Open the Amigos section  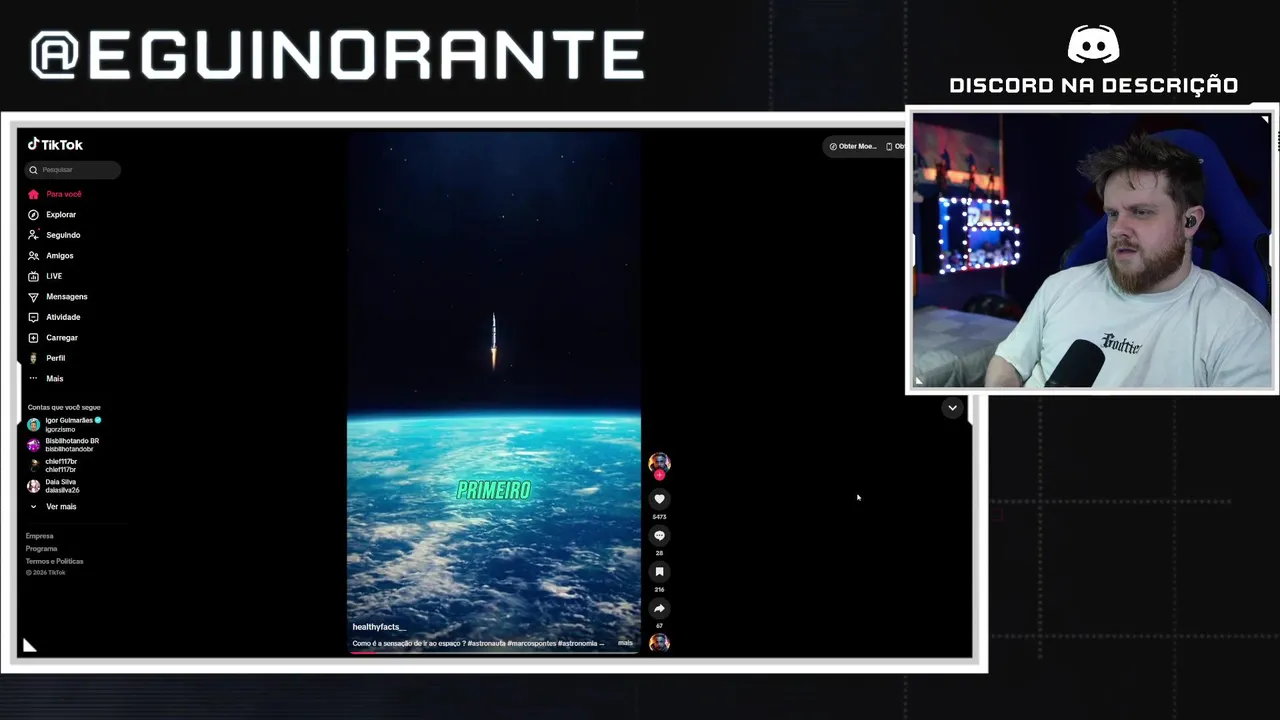(x=50, y=256)
